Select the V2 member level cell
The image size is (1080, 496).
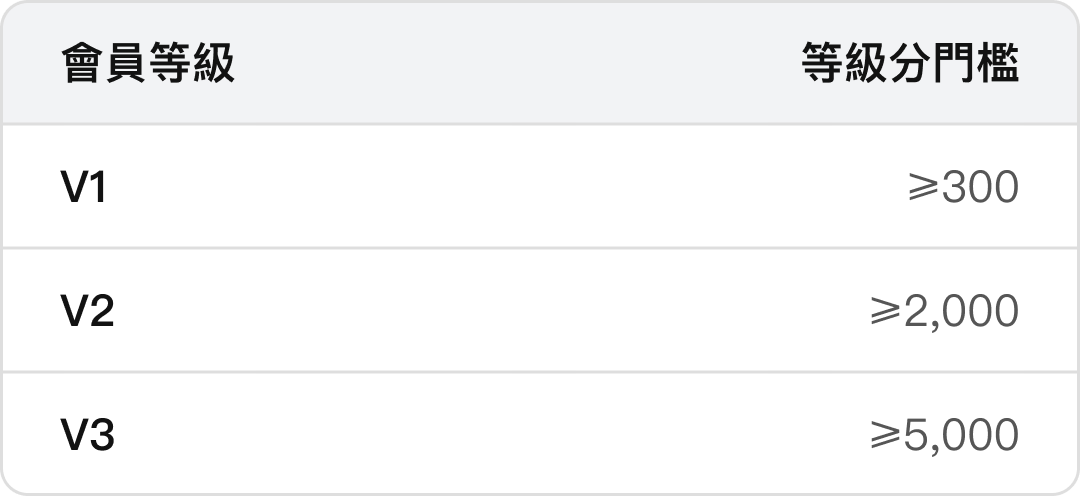87,312
